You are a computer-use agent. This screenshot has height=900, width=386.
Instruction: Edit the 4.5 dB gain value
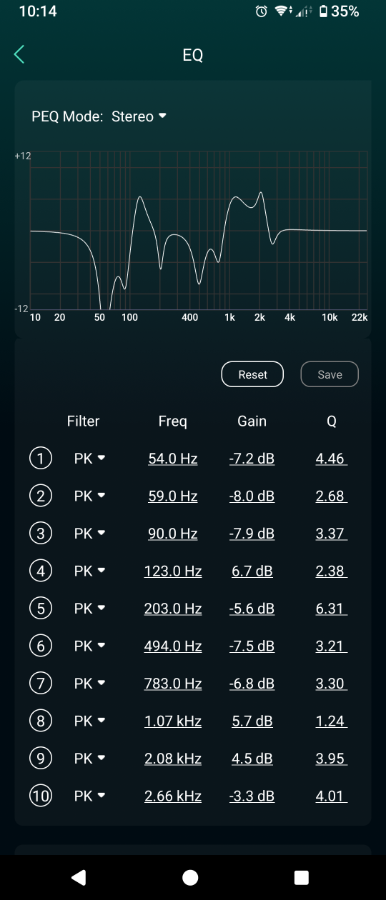tap(252, 759)
